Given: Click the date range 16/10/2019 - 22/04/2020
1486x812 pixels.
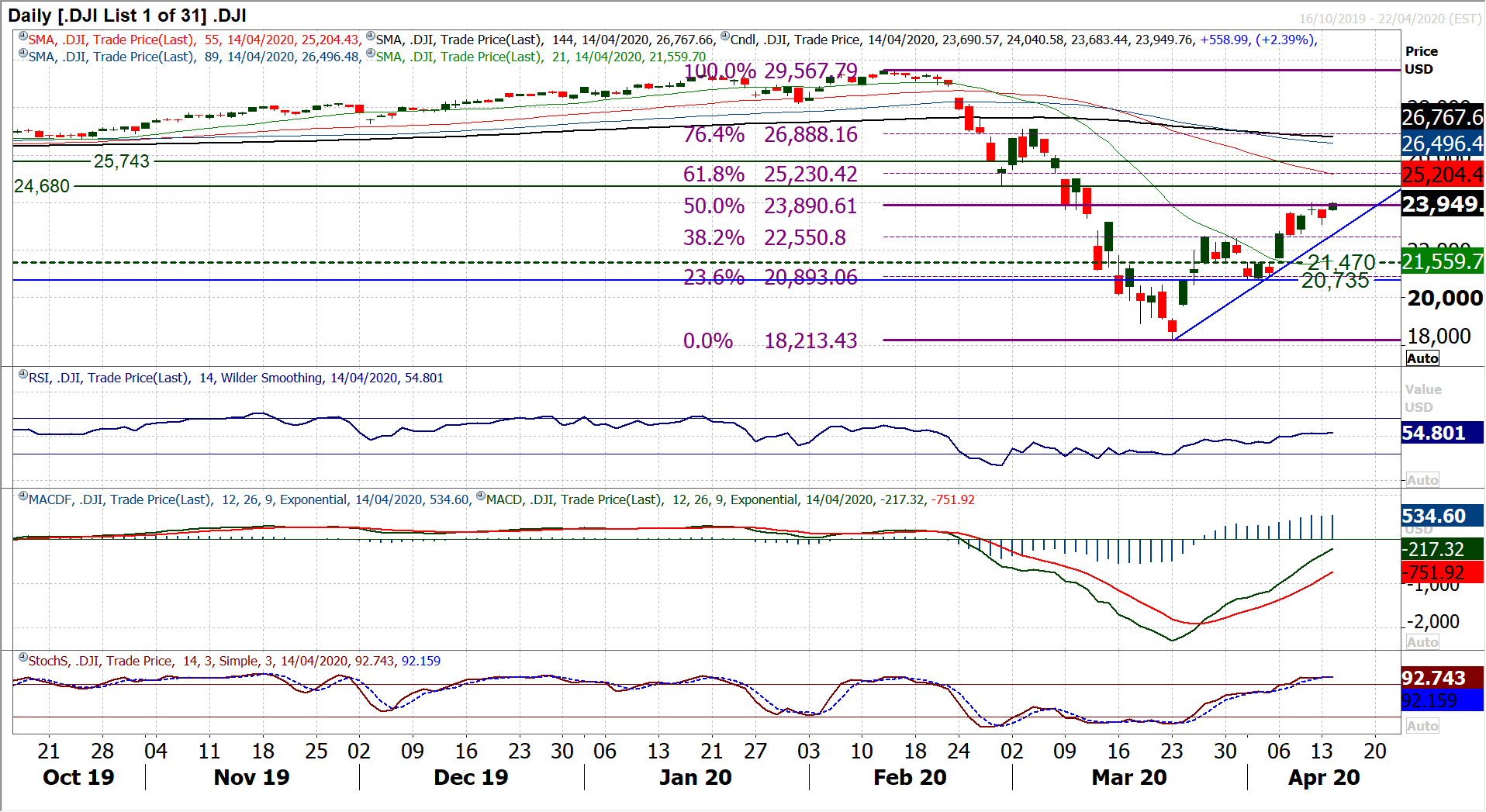Looking at the screenshot, I should coord(1391,19).
